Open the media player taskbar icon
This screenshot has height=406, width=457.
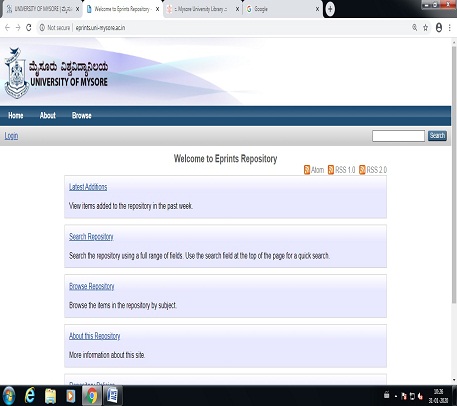71,396
